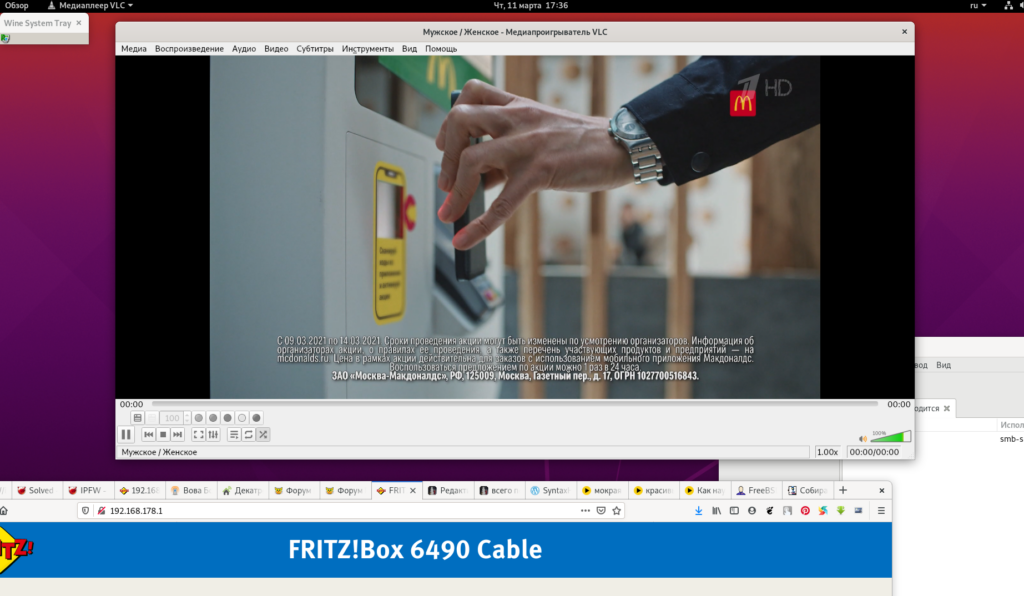The image size is (1024, 596).
Task: Switch to the IPFW browser tab
Action: coord(87,490)
